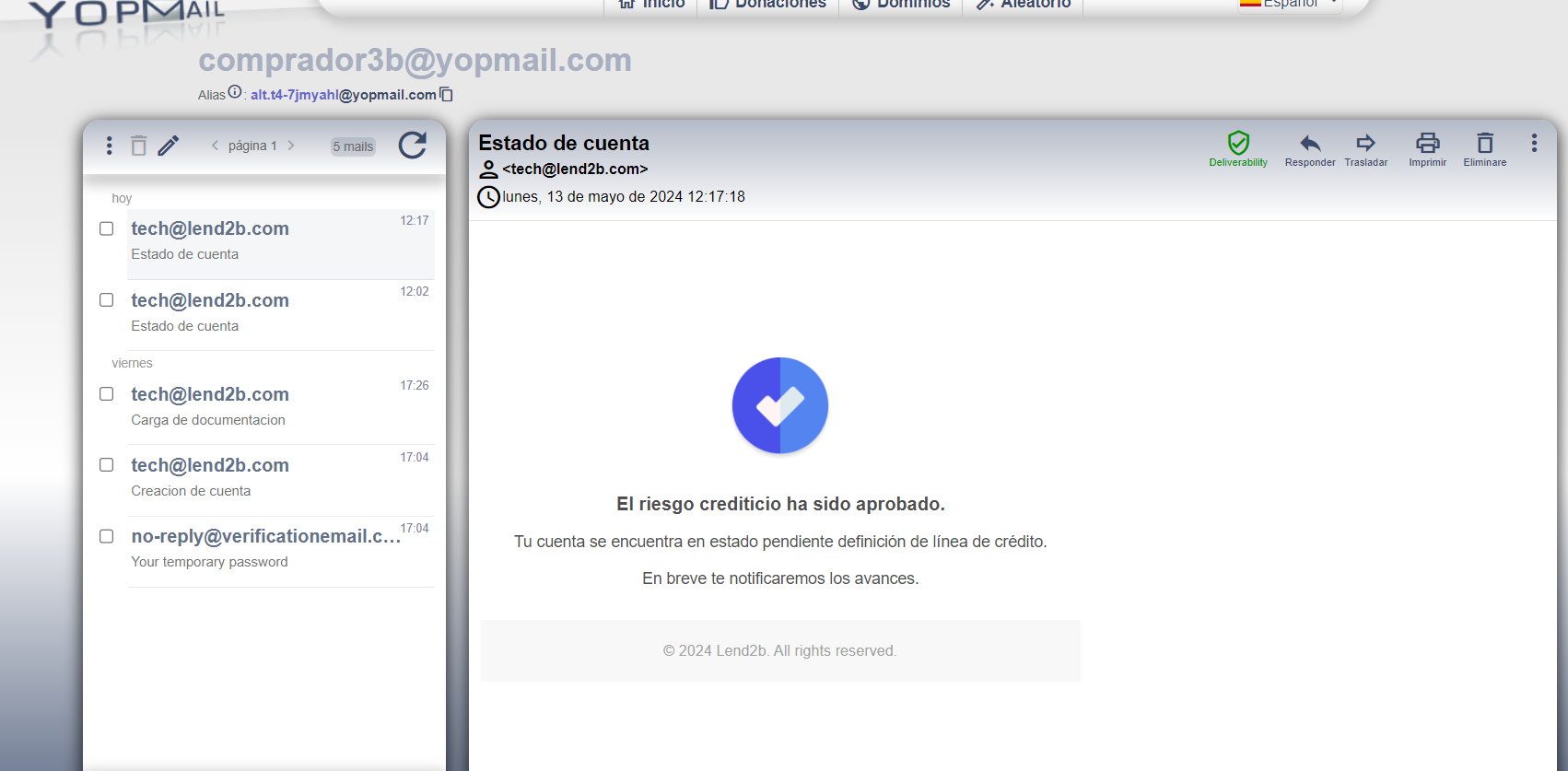Print the email with Imprimir

1427,149
